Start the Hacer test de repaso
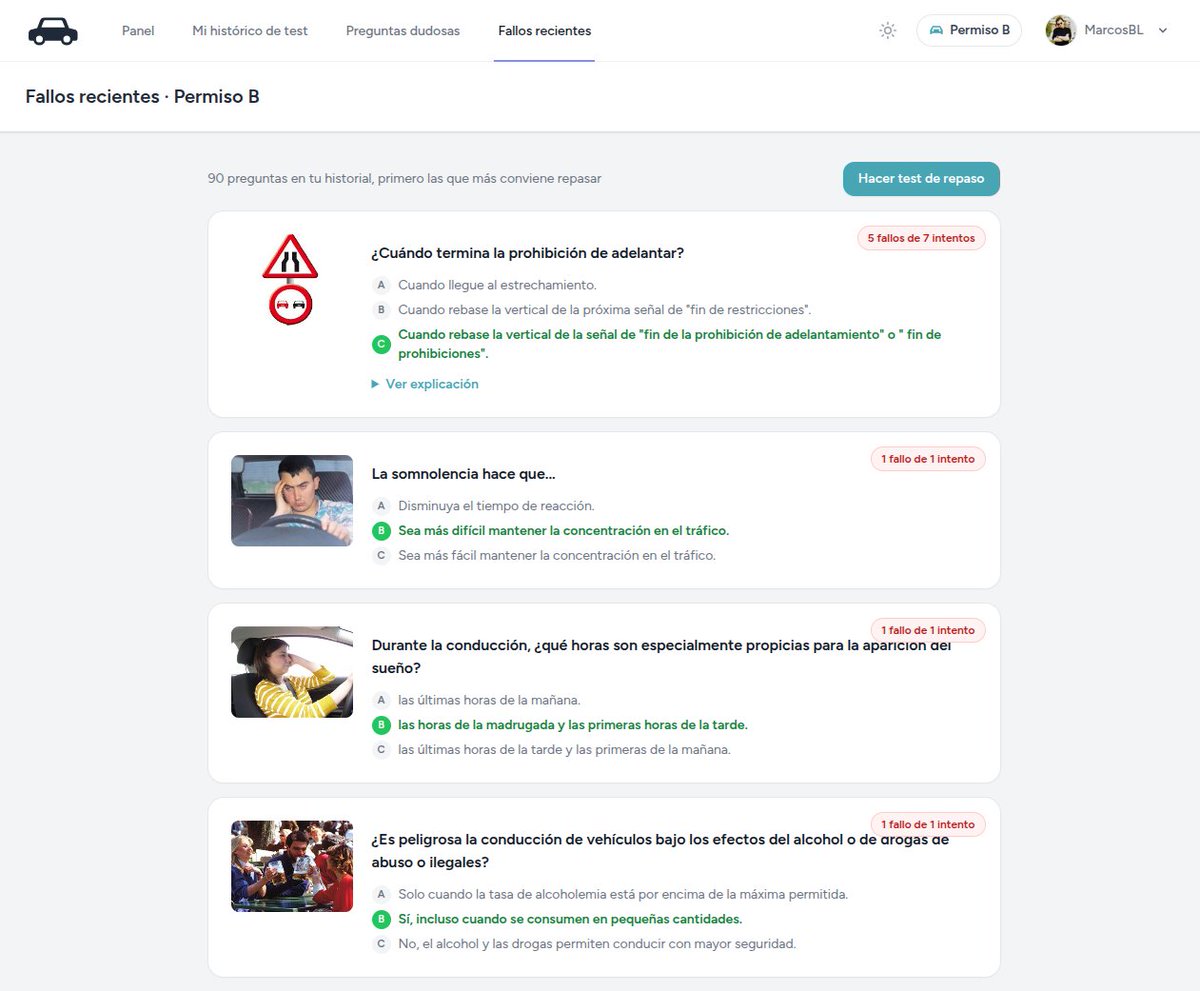1200x991 pixels. pyautogui.click(x=921, y=179)
